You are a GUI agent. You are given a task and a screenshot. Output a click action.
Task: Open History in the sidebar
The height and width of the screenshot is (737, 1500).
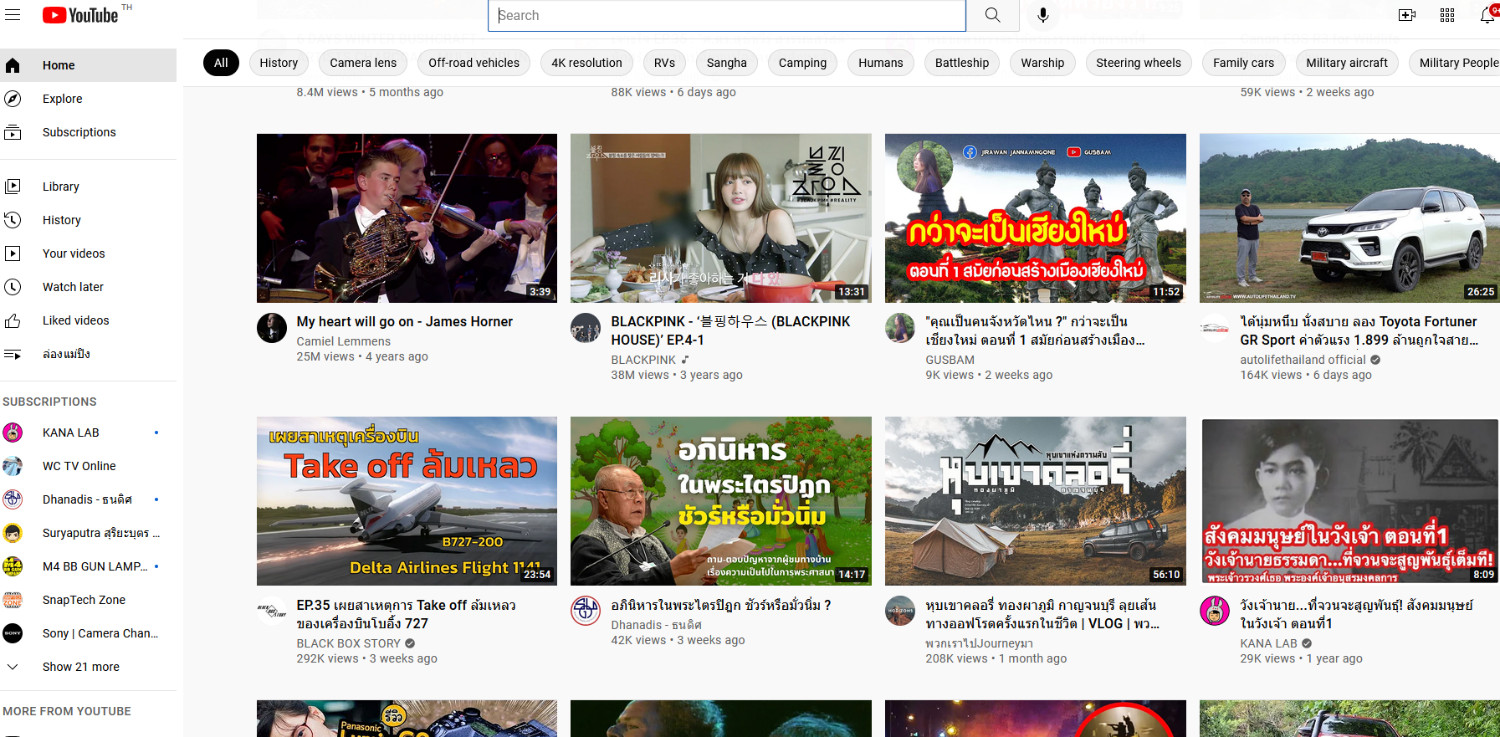coord(88,220)
